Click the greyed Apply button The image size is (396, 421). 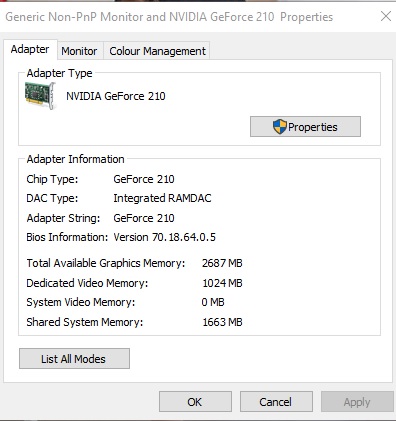[x=357, y=402]
